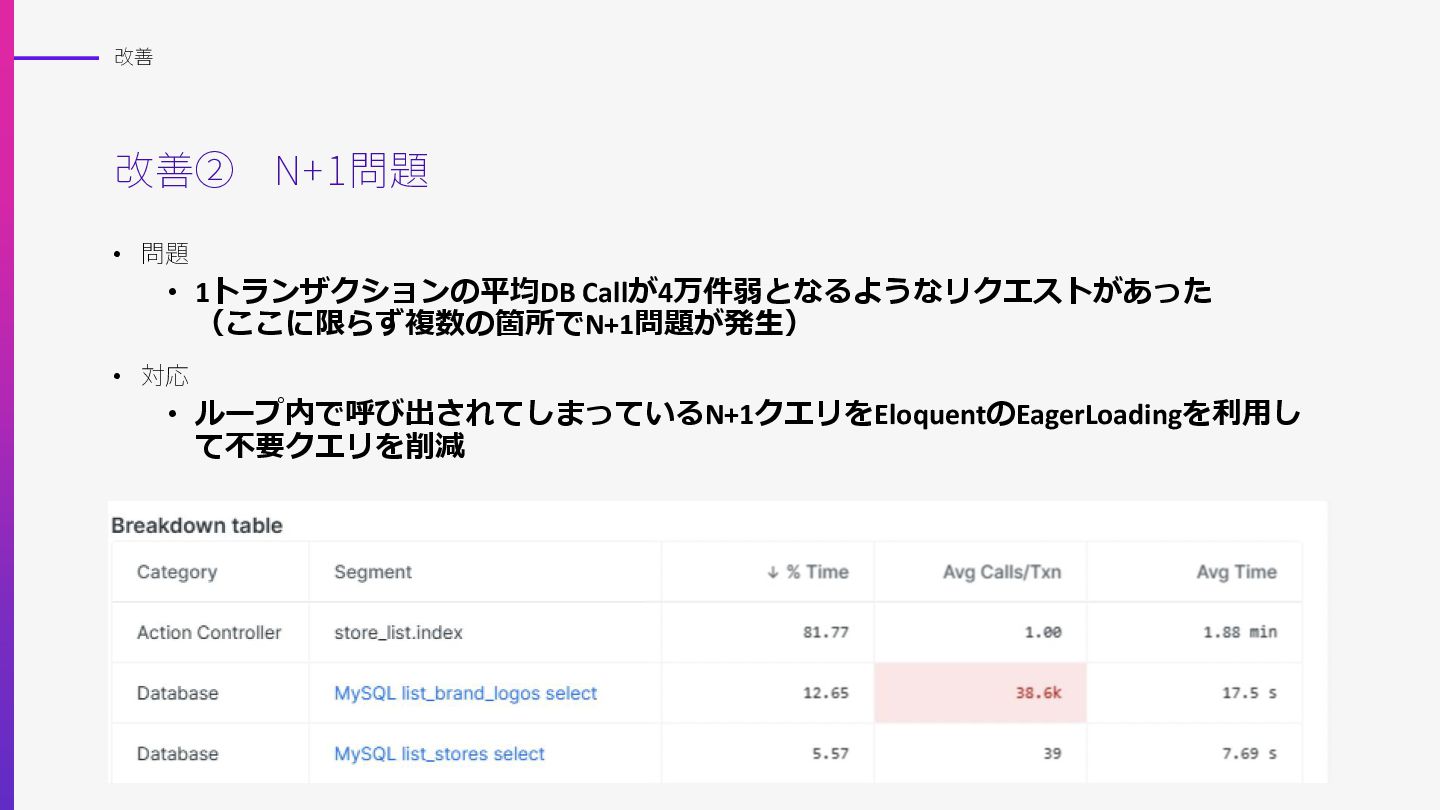Select the store_list.index segment cell
1440x810 pixels.
[x=398, y=632]
